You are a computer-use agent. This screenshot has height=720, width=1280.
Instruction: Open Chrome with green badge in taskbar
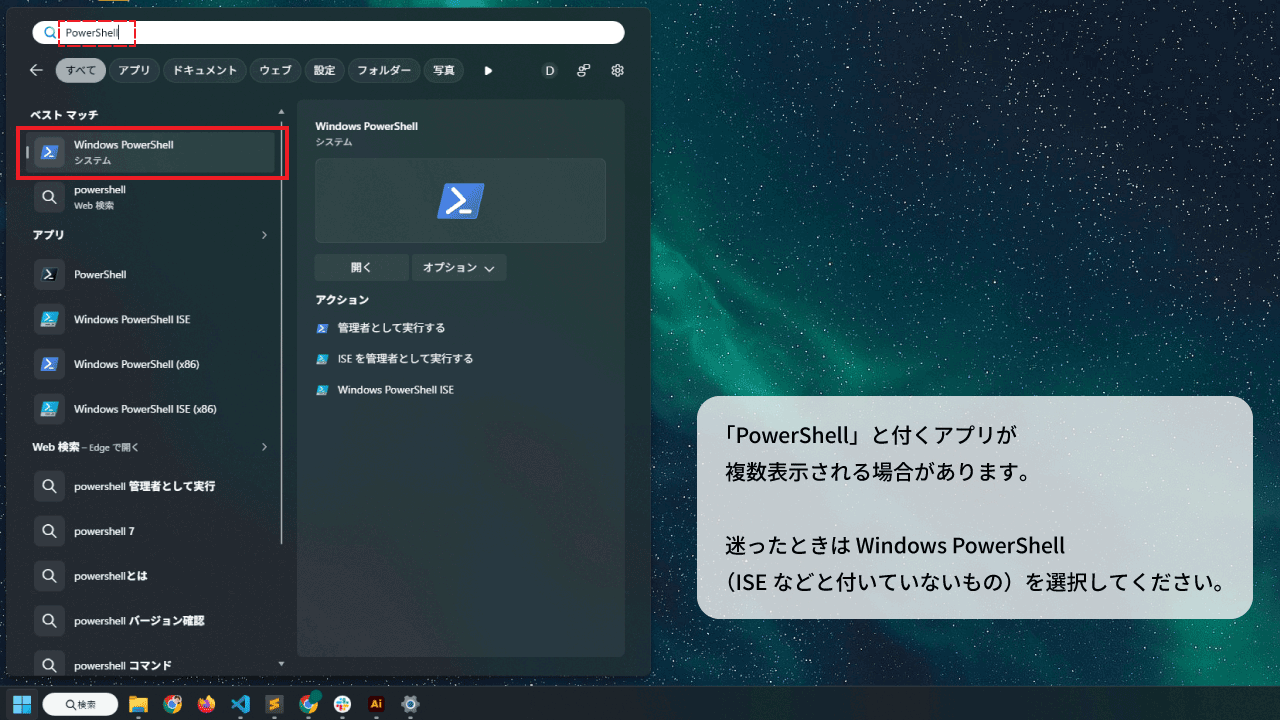point(309,704)
